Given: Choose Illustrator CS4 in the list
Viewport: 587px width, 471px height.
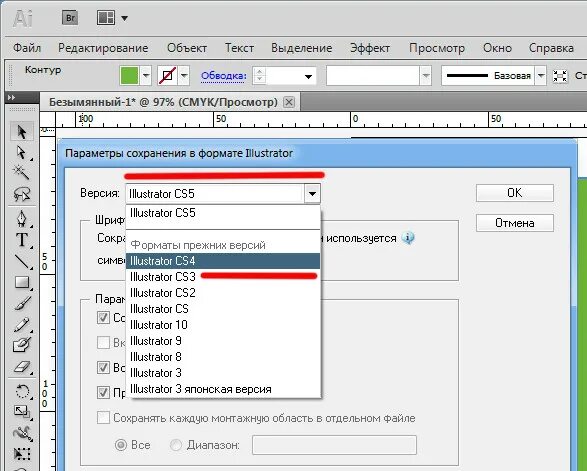Looking at the screenshot, I should (x=223, y=261).
